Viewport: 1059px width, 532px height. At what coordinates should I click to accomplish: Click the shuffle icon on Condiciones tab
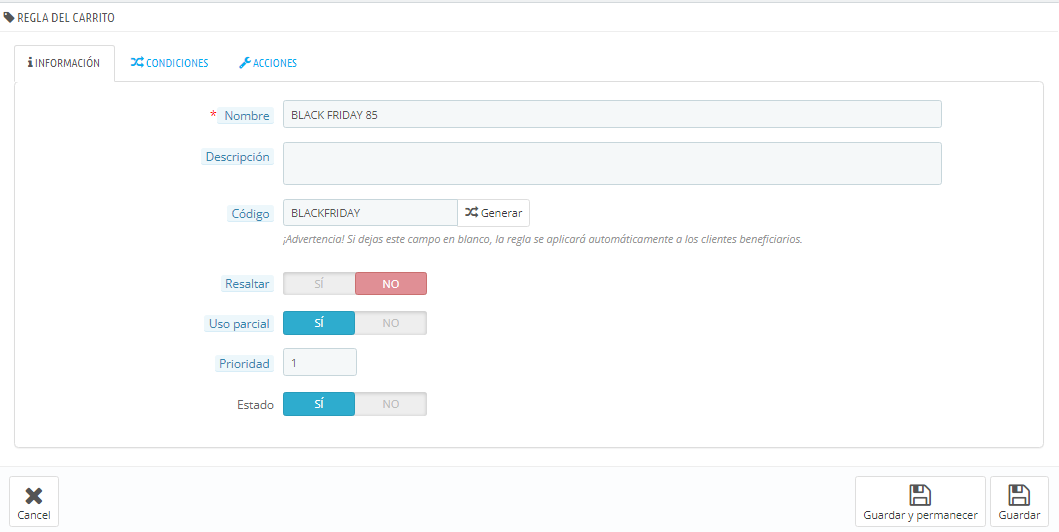point(137,62)
